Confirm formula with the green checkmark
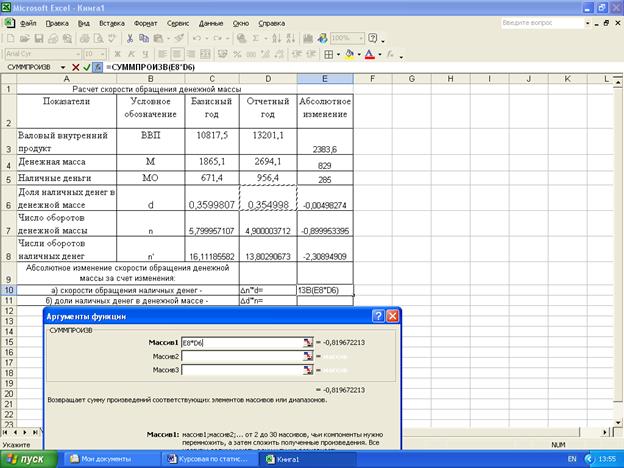This screenshot has width=624, height=468. pyautogui.click(x=87, y=66)
